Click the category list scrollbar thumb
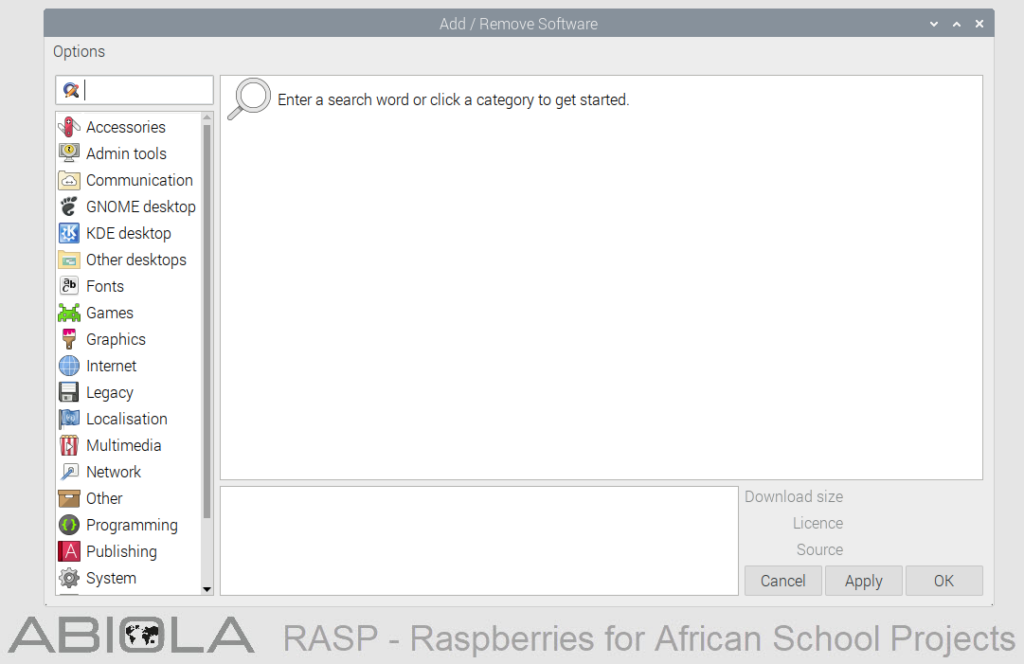The width and height of the screenshot is (1024, 664). point(207,321)
